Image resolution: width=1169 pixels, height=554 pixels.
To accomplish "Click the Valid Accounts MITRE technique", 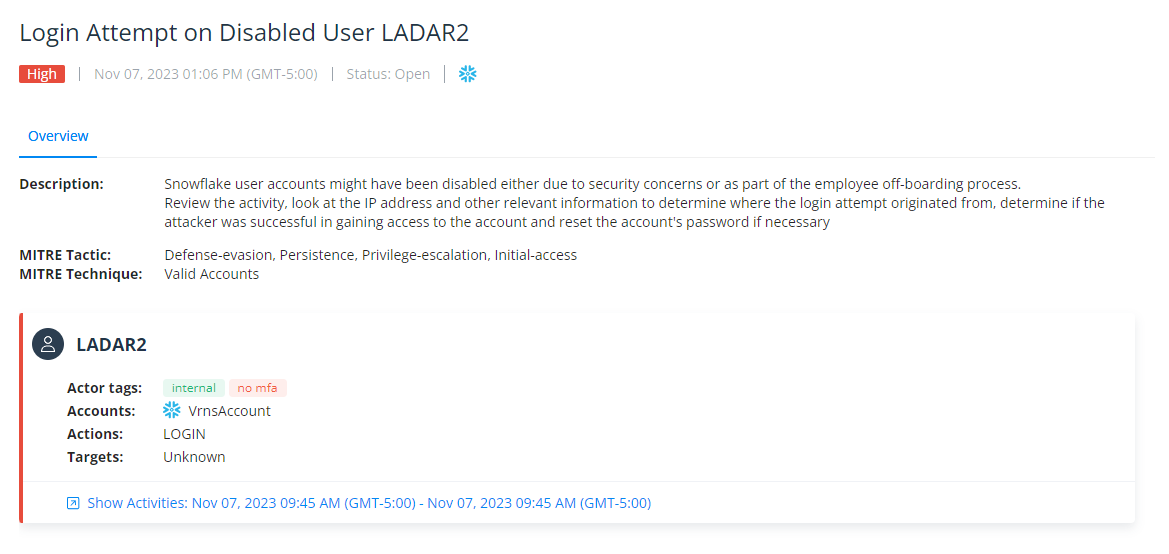I will [x=211, y=274].
